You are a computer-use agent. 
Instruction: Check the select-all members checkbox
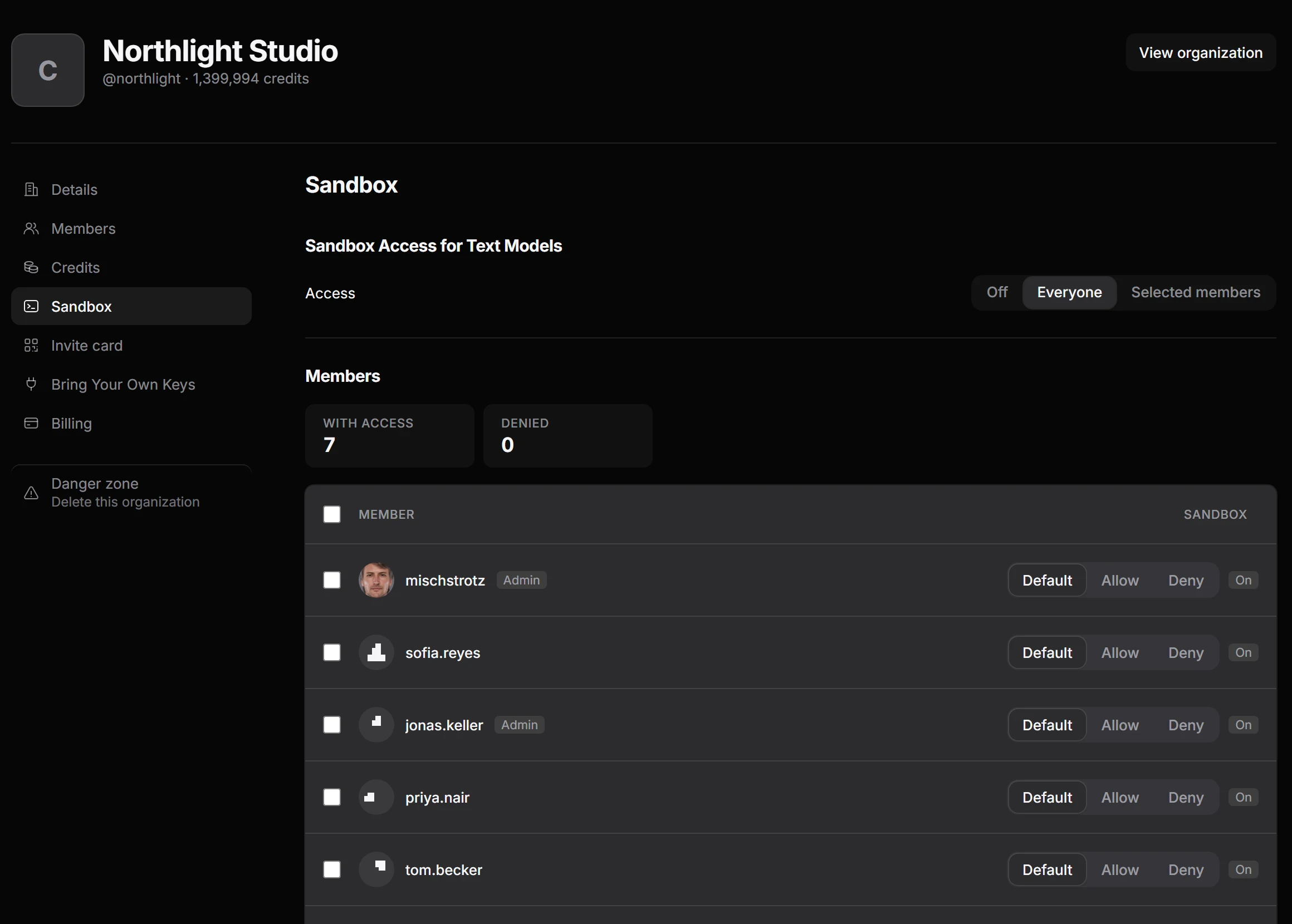(332, 514)
